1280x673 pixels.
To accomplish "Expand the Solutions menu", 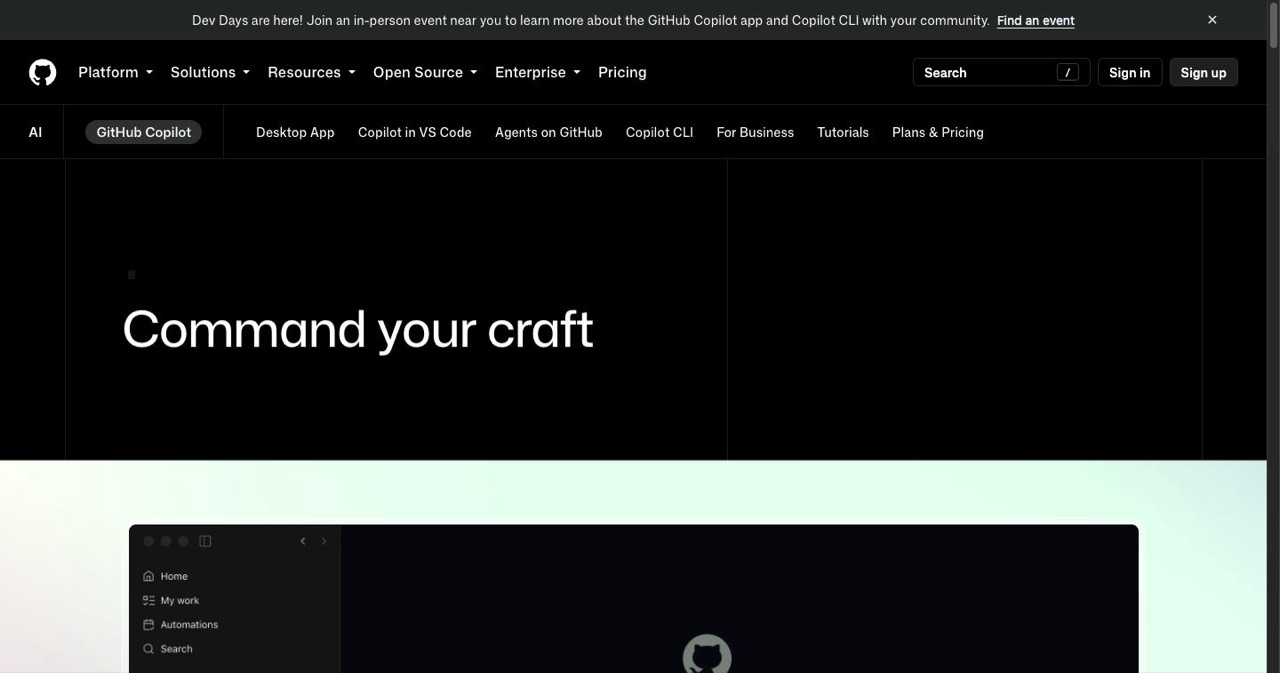I will click(x=210, y=72).
